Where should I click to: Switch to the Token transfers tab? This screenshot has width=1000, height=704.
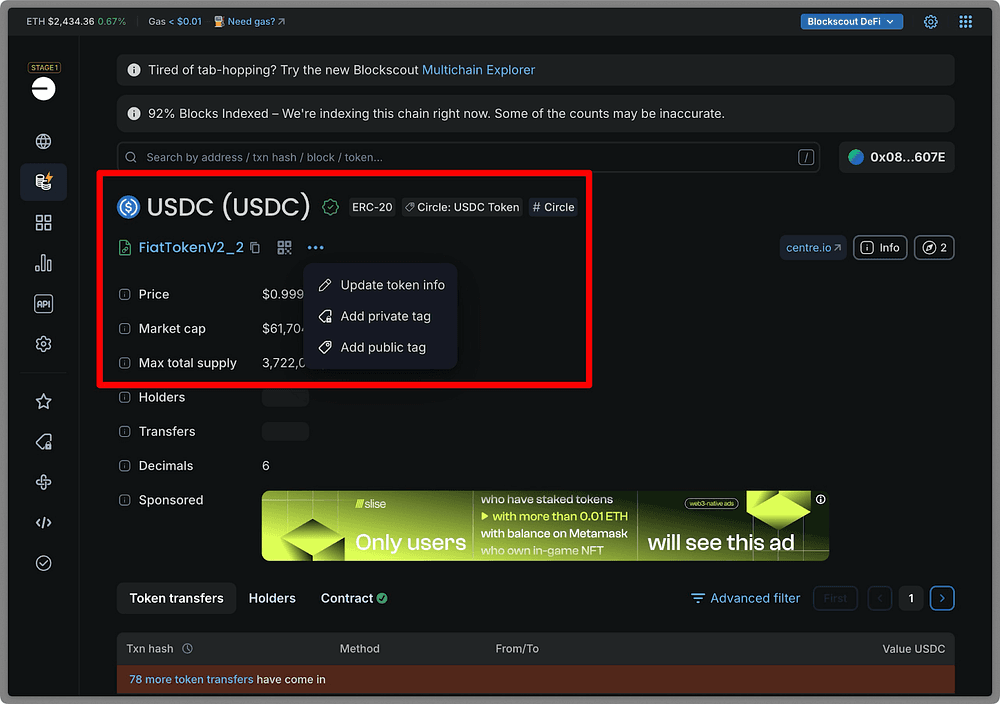(x=177, y=598)
